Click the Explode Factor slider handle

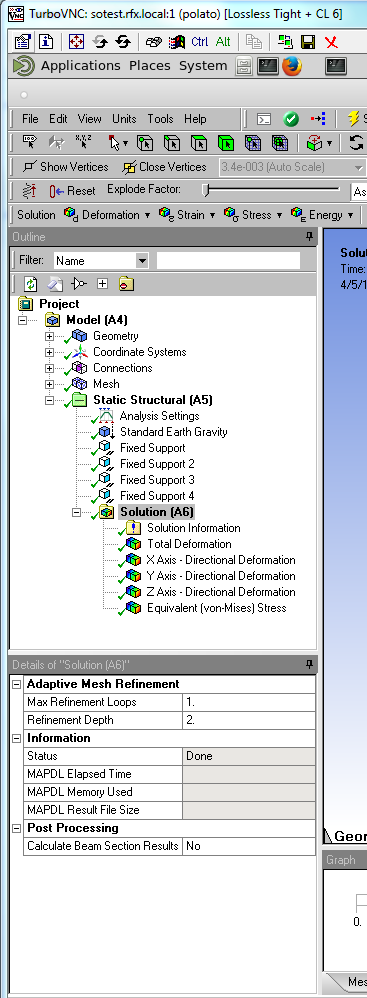205,190
